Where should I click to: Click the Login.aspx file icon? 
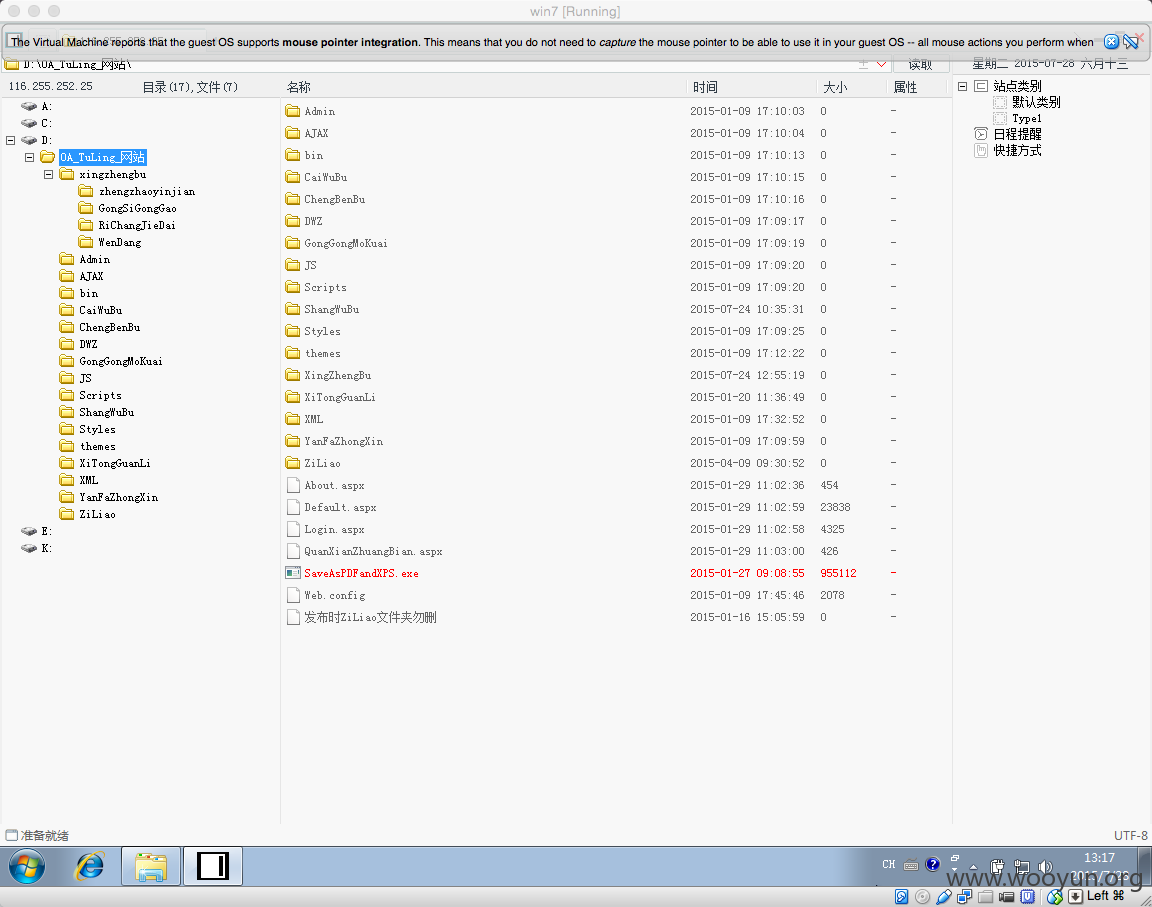click(293, 529)
